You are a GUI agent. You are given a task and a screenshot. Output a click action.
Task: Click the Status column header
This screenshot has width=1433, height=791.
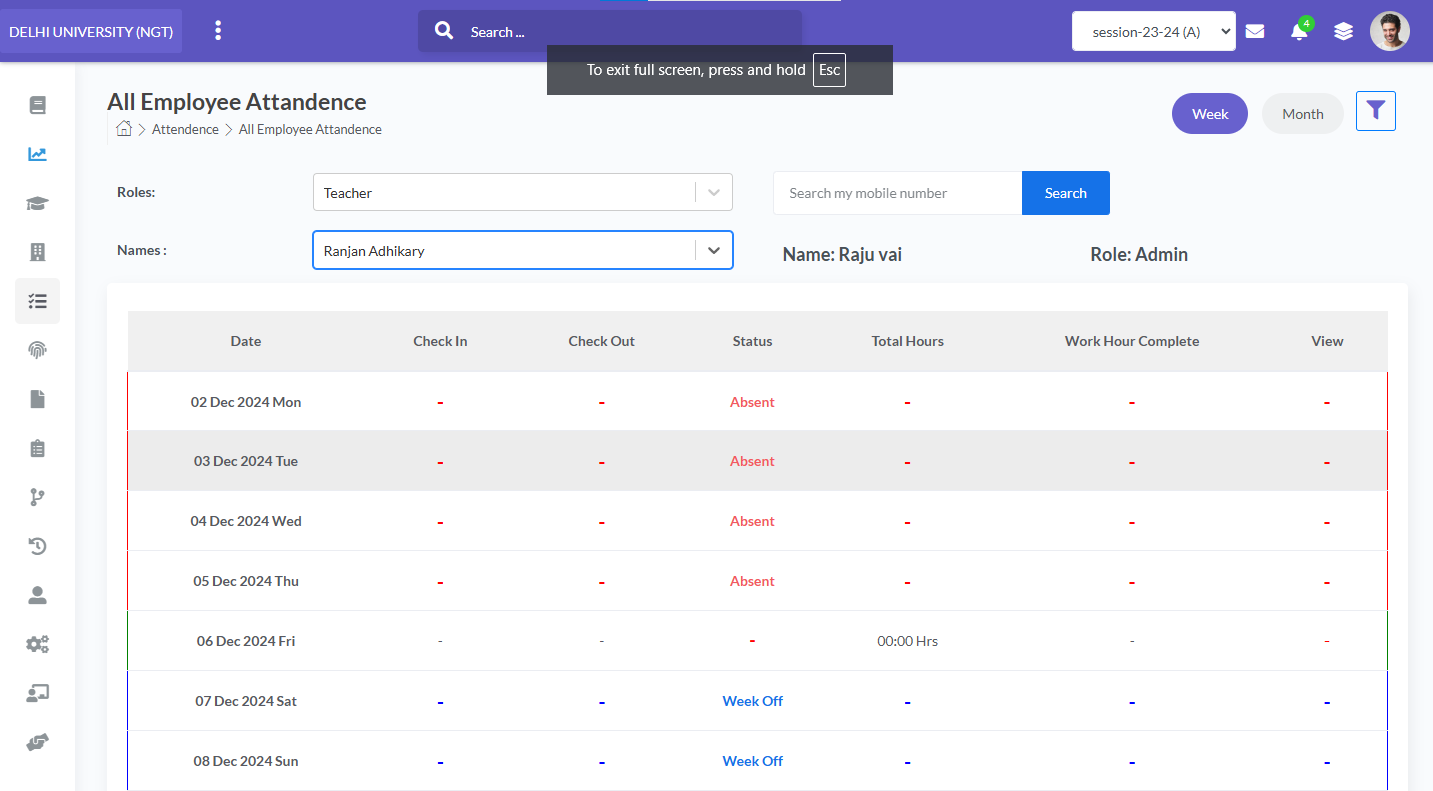coord(752,341)
